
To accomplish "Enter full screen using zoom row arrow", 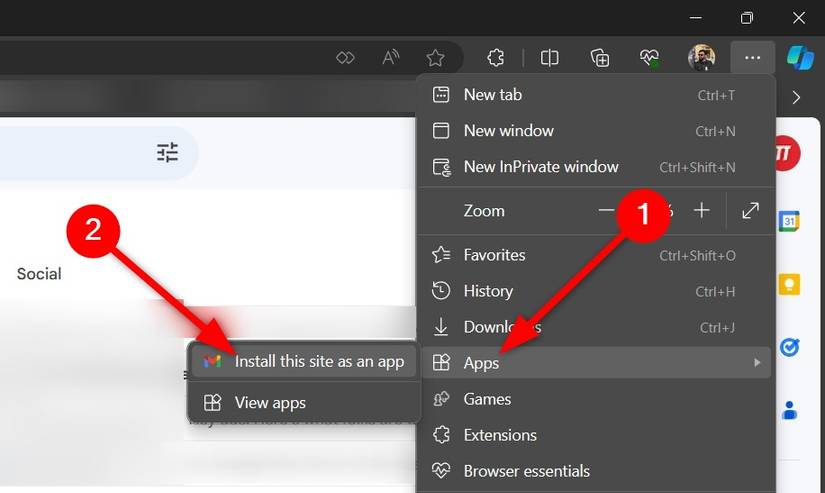I will coord(750,210).
